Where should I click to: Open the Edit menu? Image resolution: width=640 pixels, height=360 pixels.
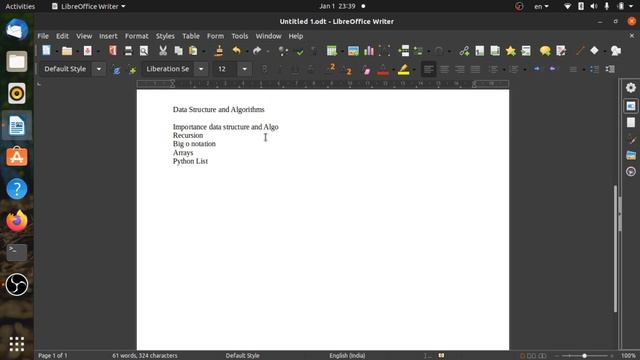(62, 36)
